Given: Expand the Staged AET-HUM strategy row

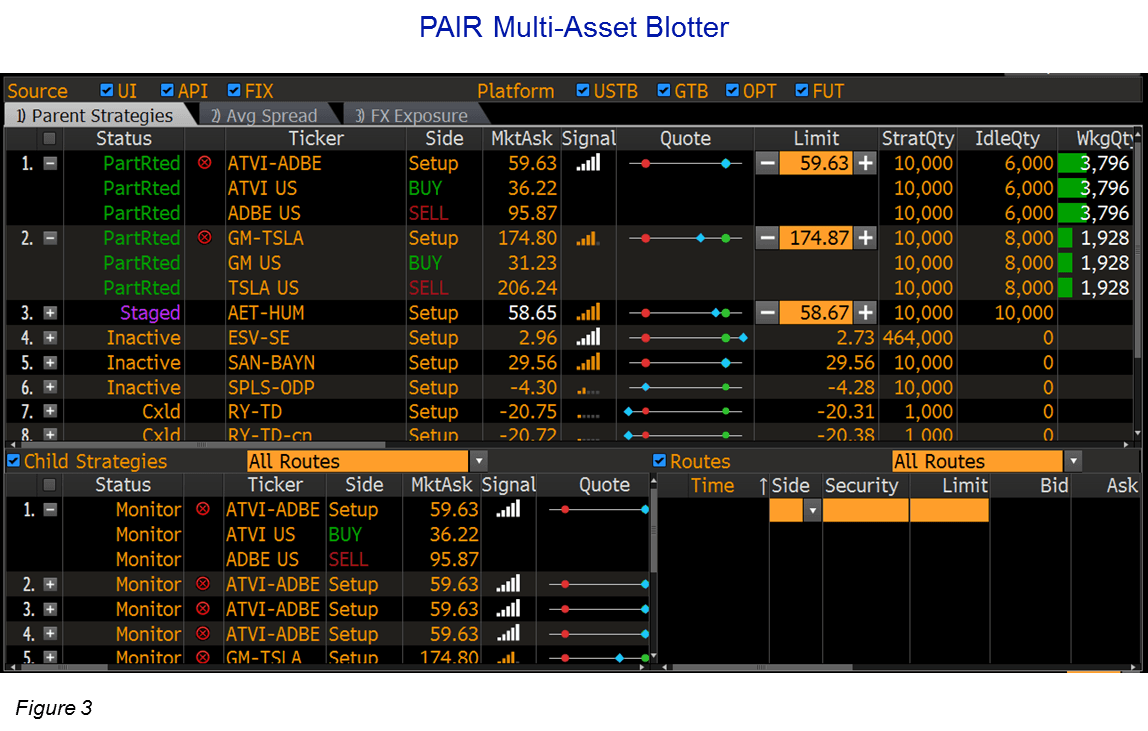Looking at the screenshot, I should point(50,313).
